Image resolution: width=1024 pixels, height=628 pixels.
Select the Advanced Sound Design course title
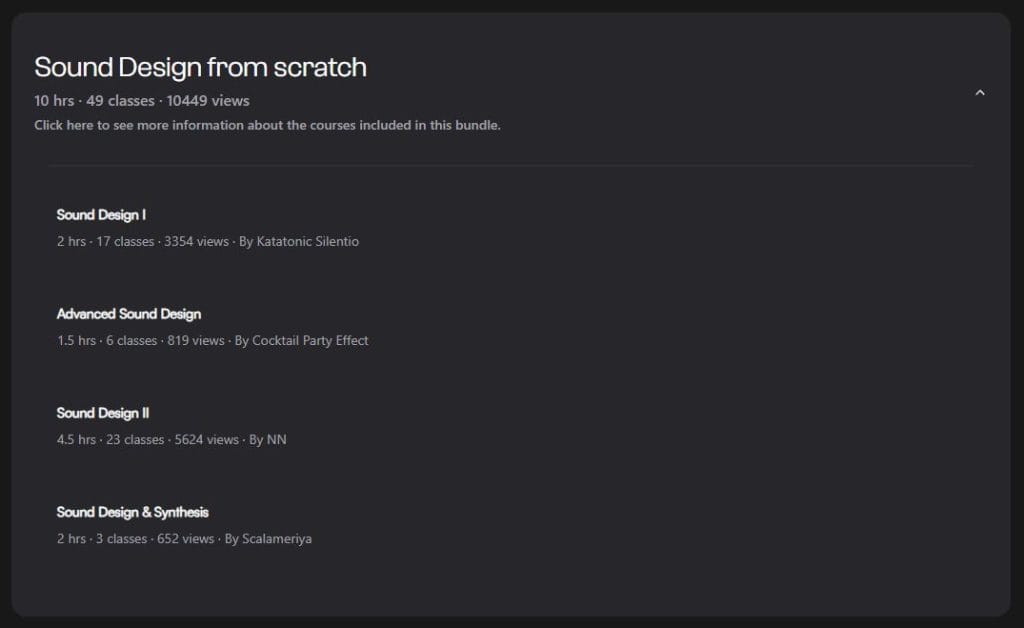point(129,314)
